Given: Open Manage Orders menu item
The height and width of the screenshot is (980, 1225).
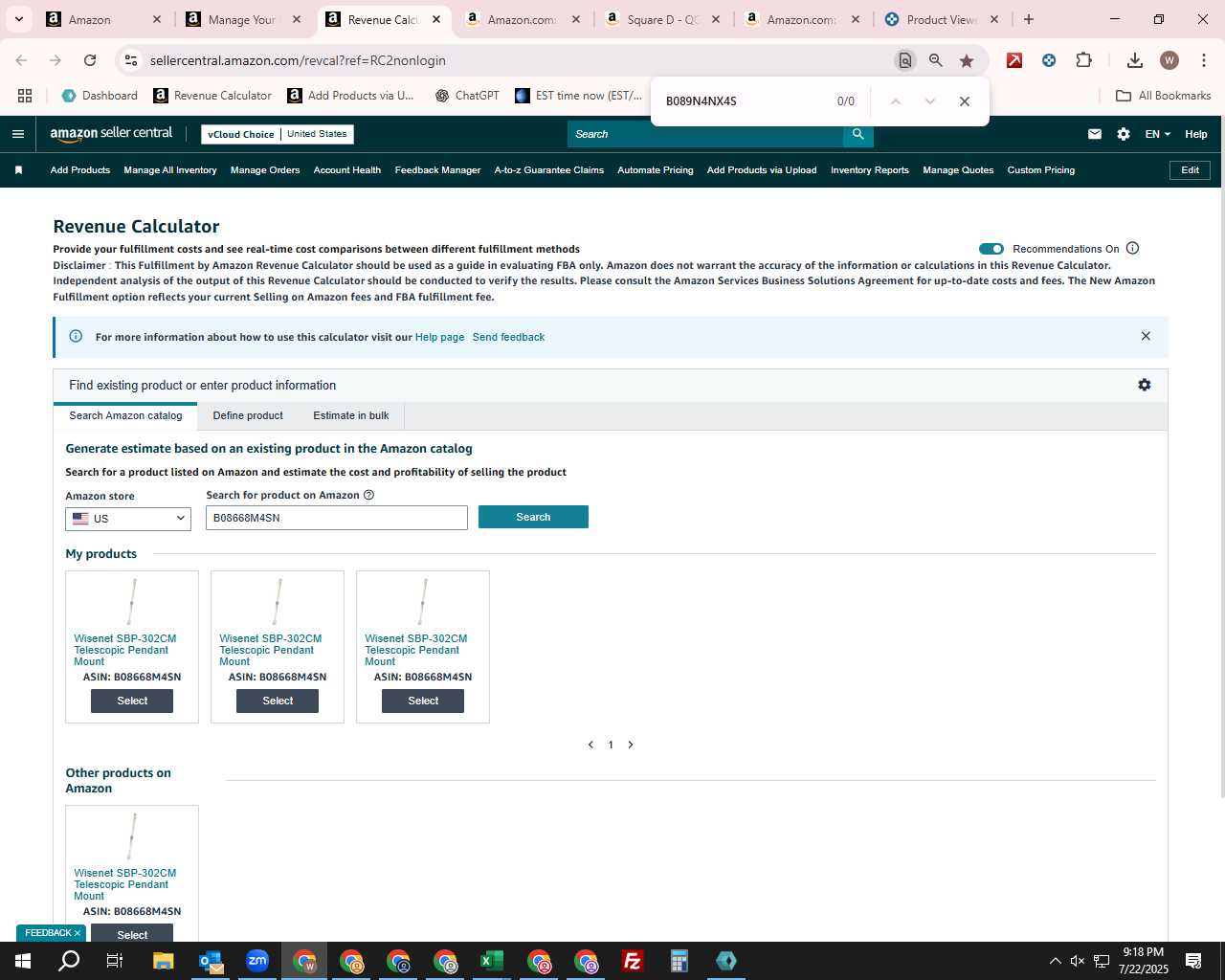Looking at the screenshot, I should 265,170.
